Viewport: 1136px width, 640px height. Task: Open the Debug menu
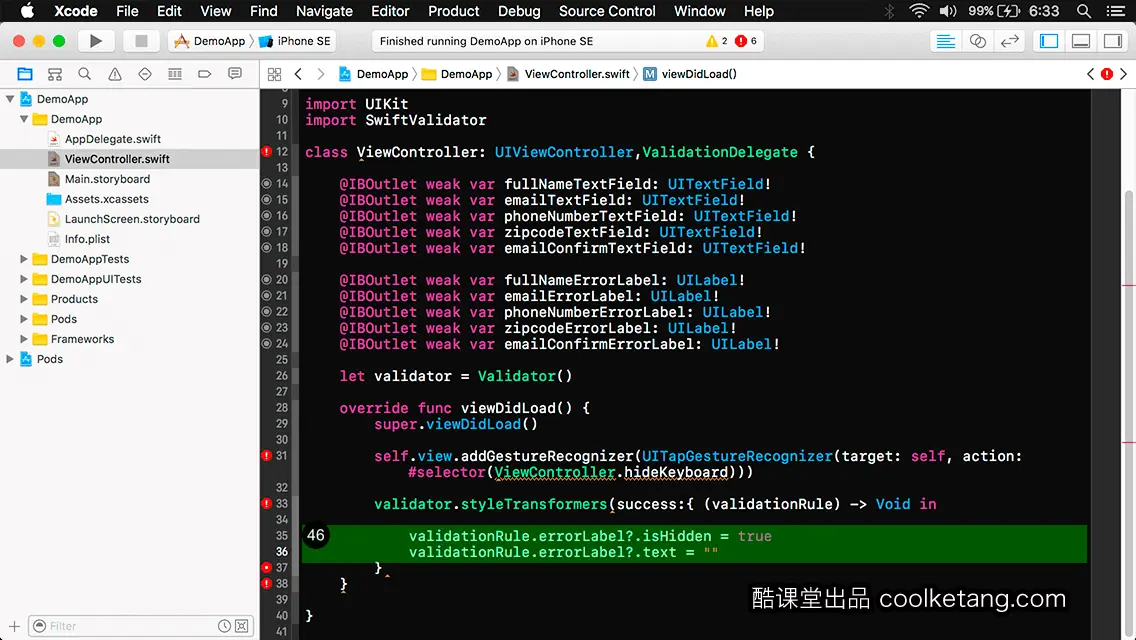[x=519, y=11]
